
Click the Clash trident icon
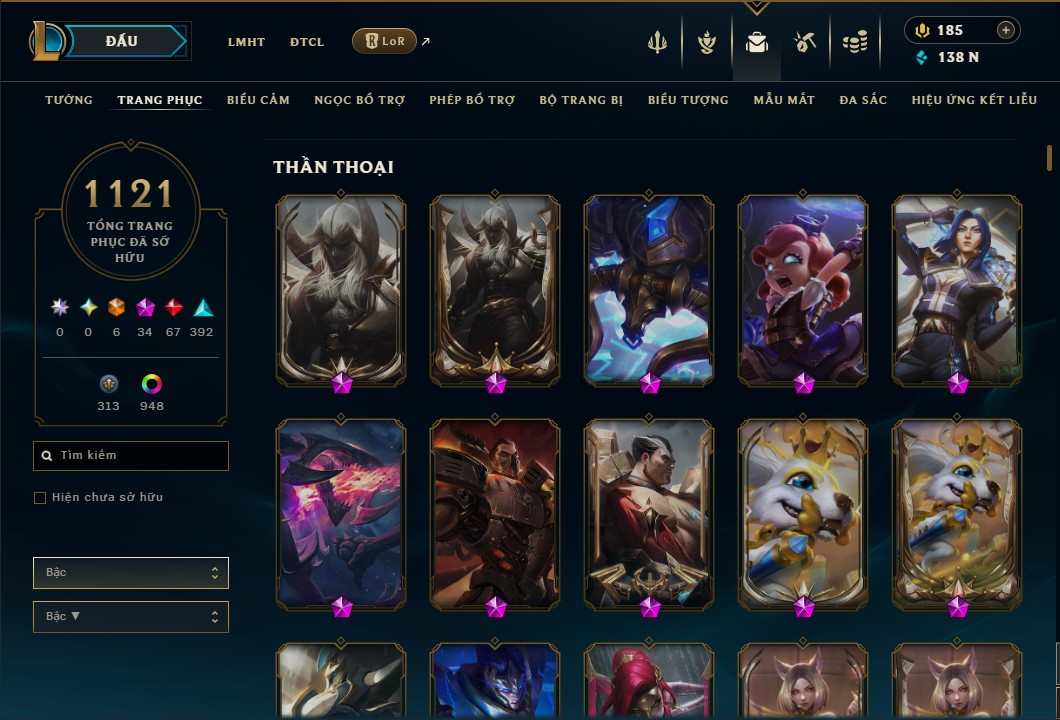657,43
